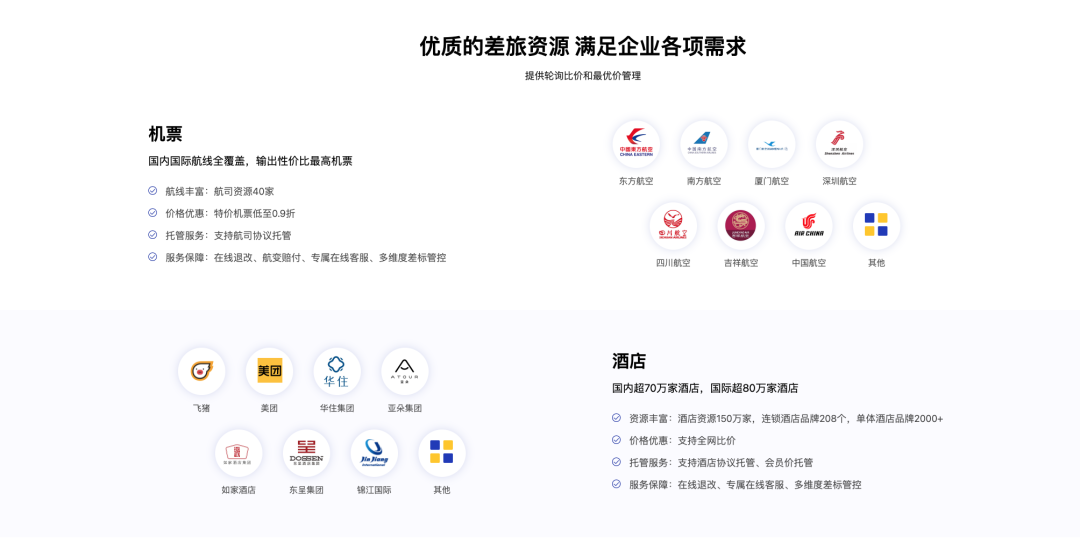Click the checkmark beside 支持酒店协议托管
This screenshot has height=549, width=1080.
616,462
